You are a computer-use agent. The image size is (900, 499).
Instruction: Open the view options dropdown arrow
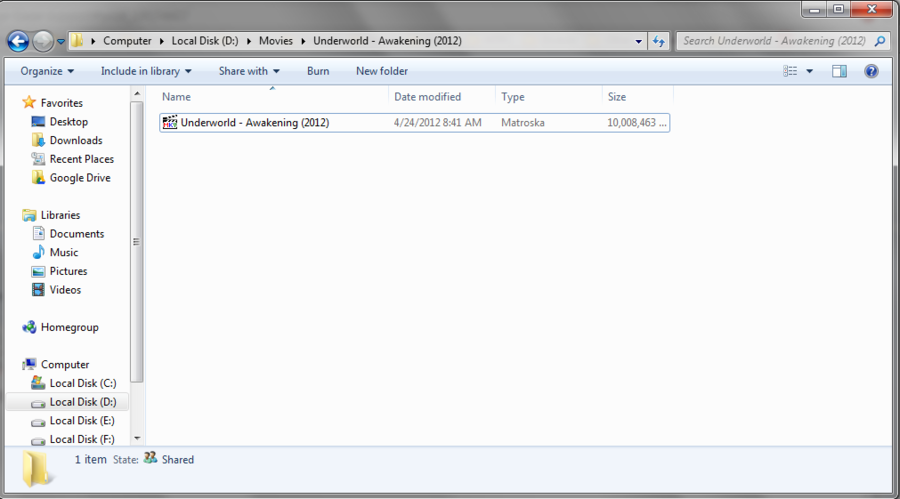(809, 71)
